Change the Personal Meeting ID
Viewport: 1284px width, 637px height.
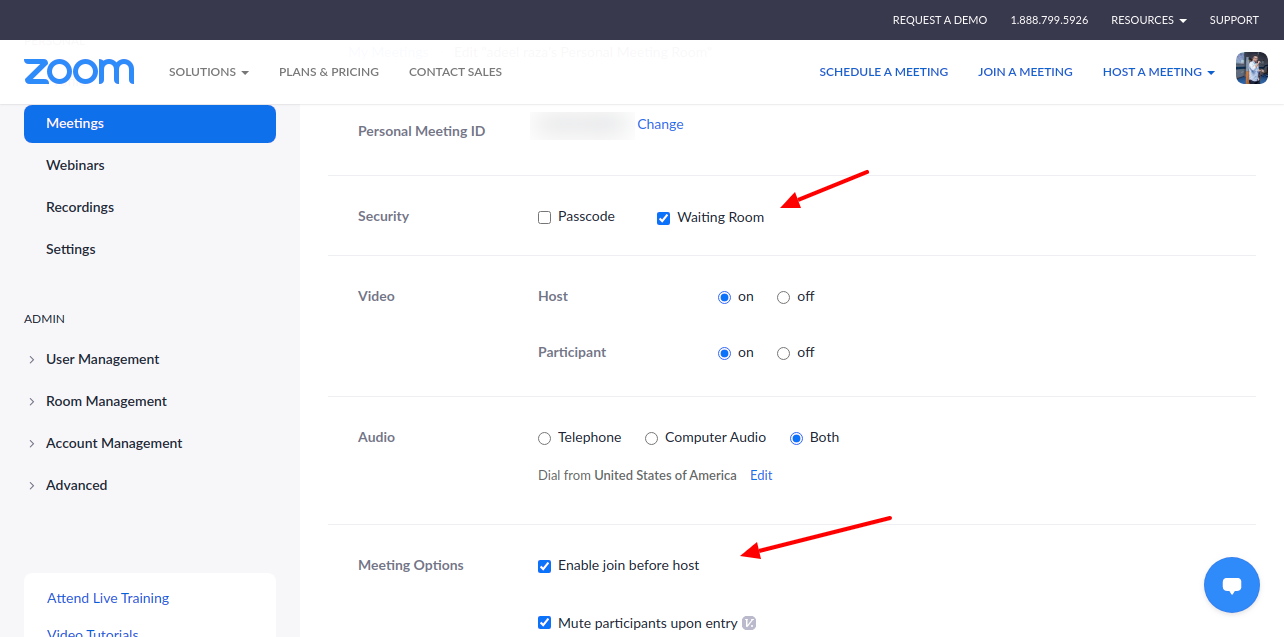(660, 124)
